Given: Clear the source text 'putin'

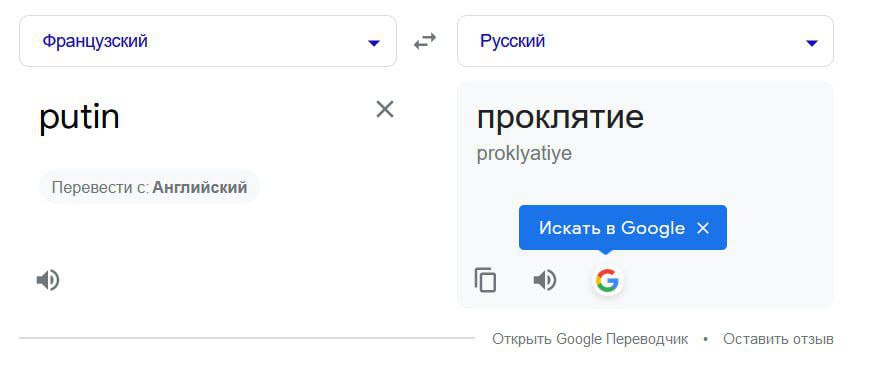Looking at the screenshot, I should 384,109.
